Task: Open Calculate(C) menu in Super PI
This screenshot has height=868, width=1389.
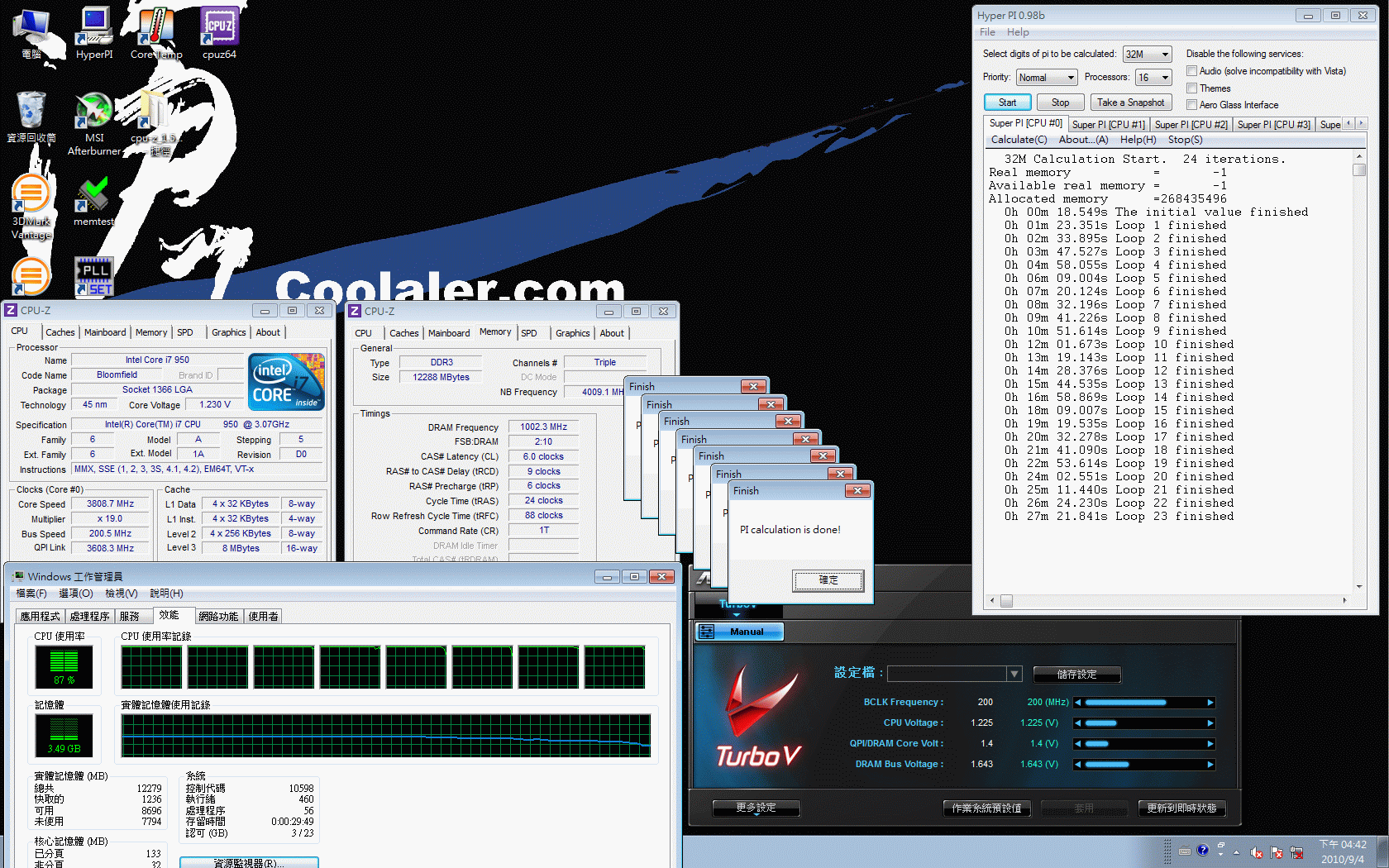Action: [1019, 140]
